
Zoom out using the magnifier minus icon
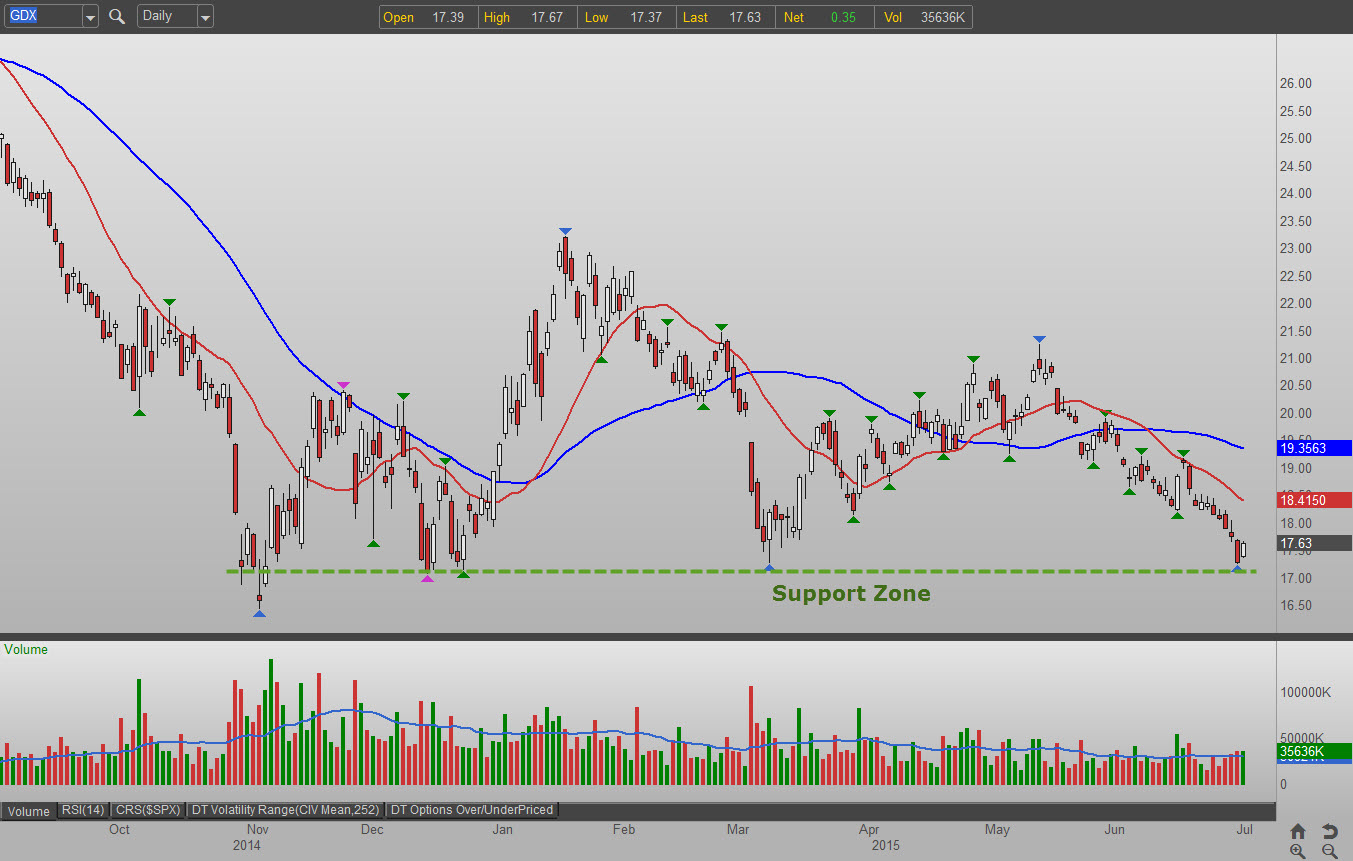point(1329,851)
